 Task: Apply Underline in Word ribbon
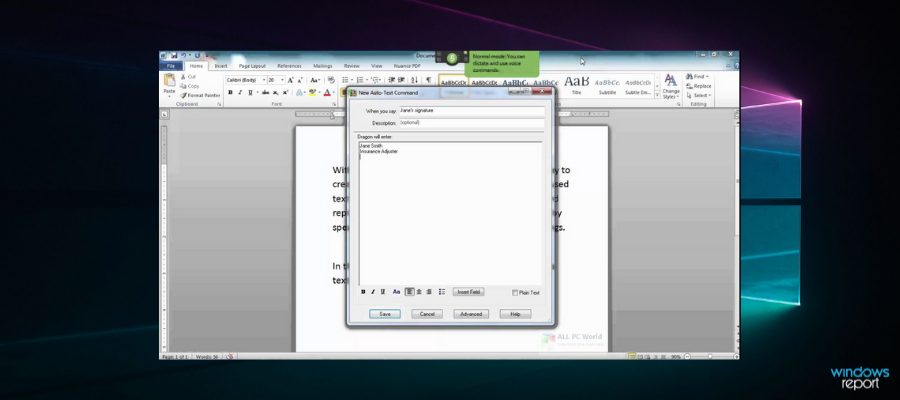[x=250, y=92]
